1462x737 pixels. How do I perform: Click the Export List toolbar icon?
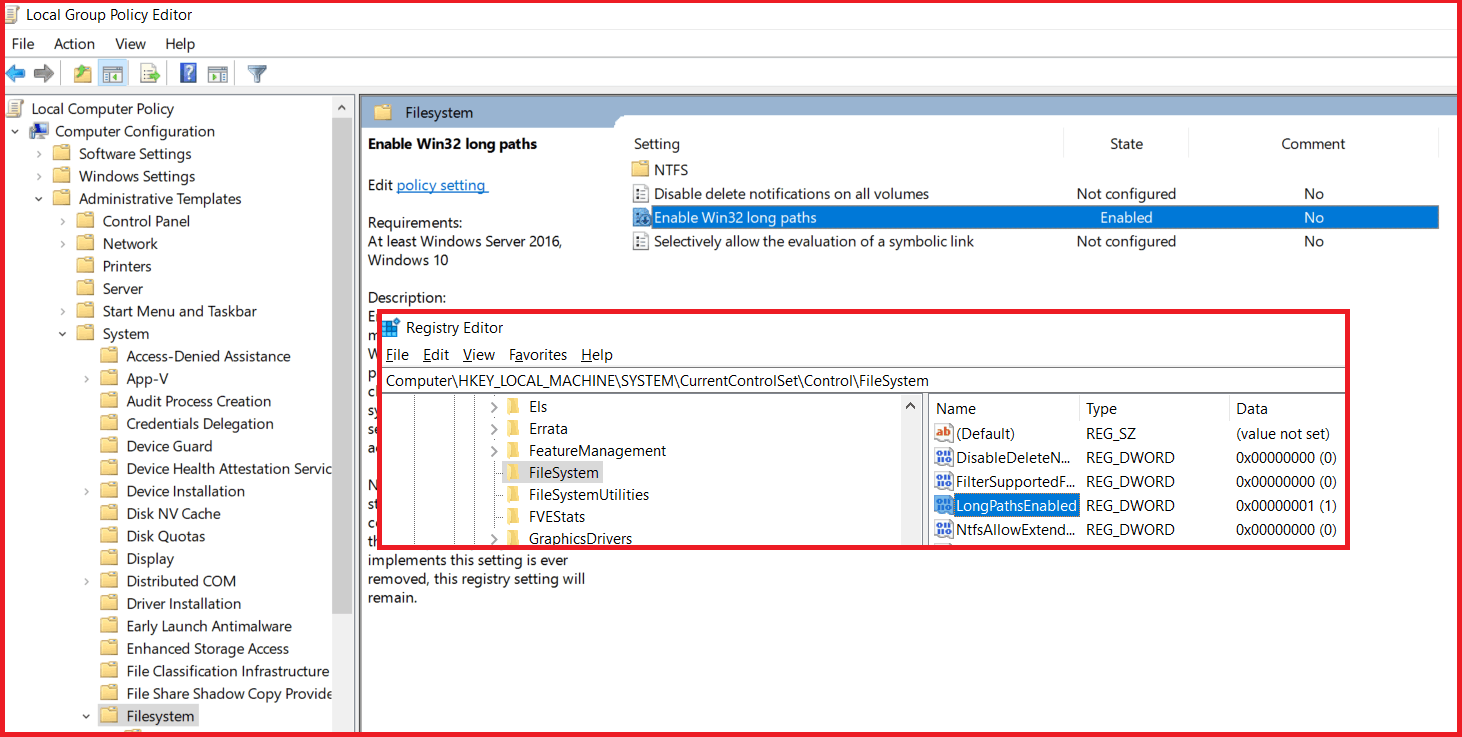coord(150,73)
